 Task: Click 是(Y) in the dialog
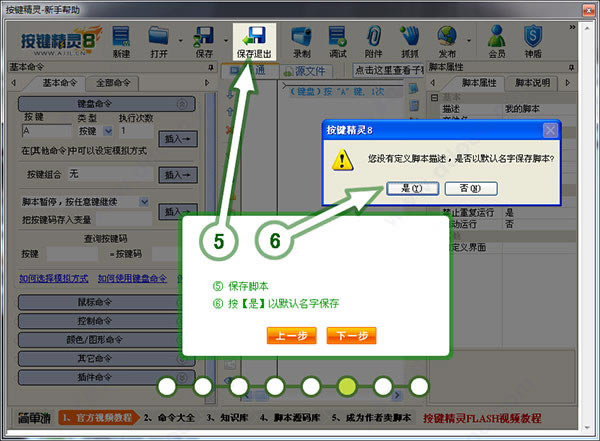(412, 188)
